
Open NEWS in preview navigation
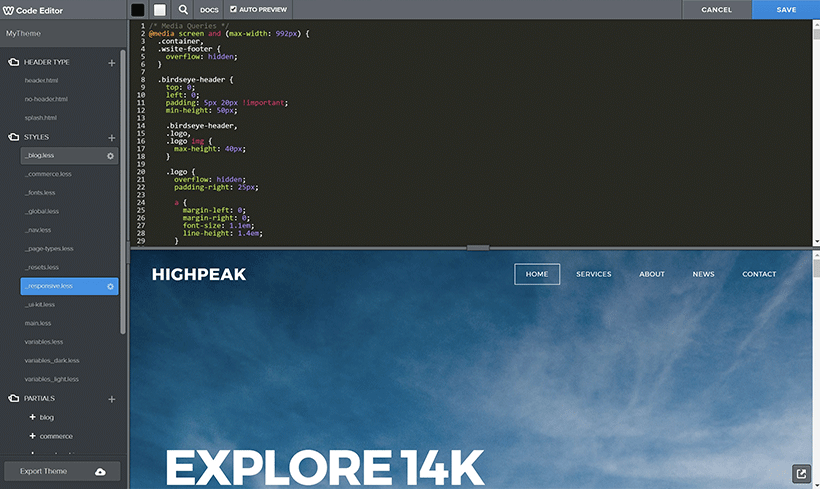(x=703, y=274)
